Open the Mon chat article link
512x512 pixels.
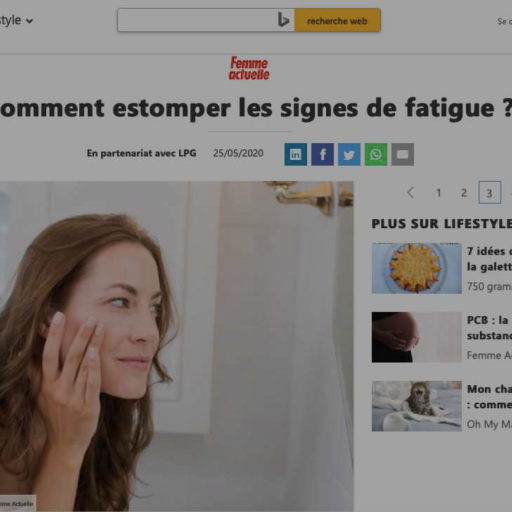pyautogui.click(x=489, y=397)
